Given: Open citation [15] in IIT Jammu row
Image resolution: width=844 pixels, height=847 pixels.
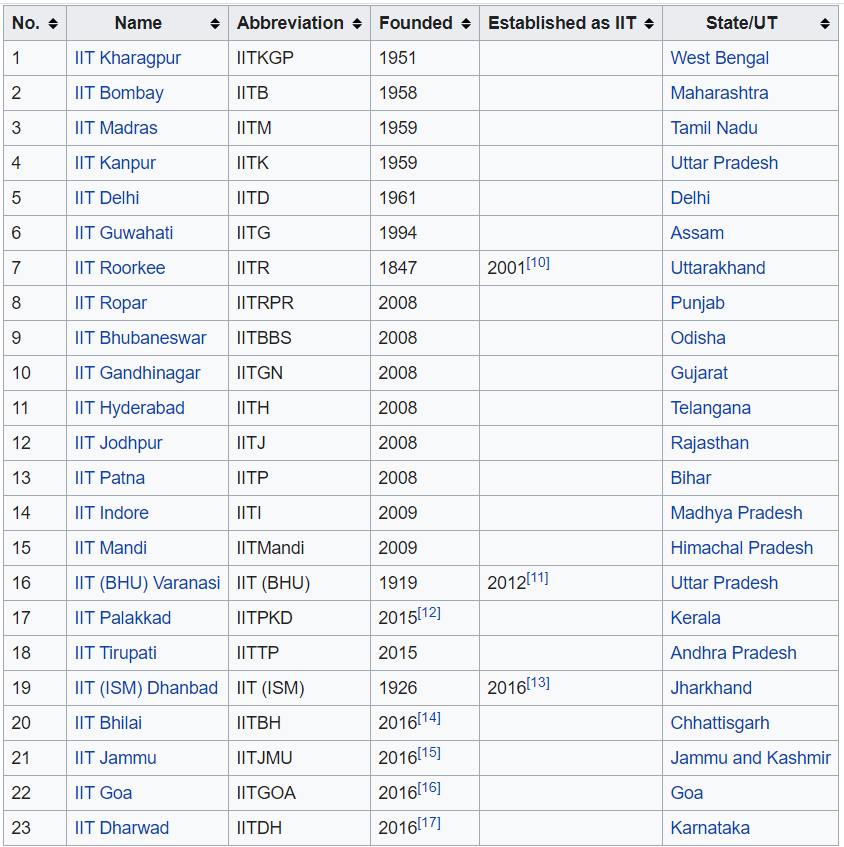Looking at the screenshot, I should 429,753.
